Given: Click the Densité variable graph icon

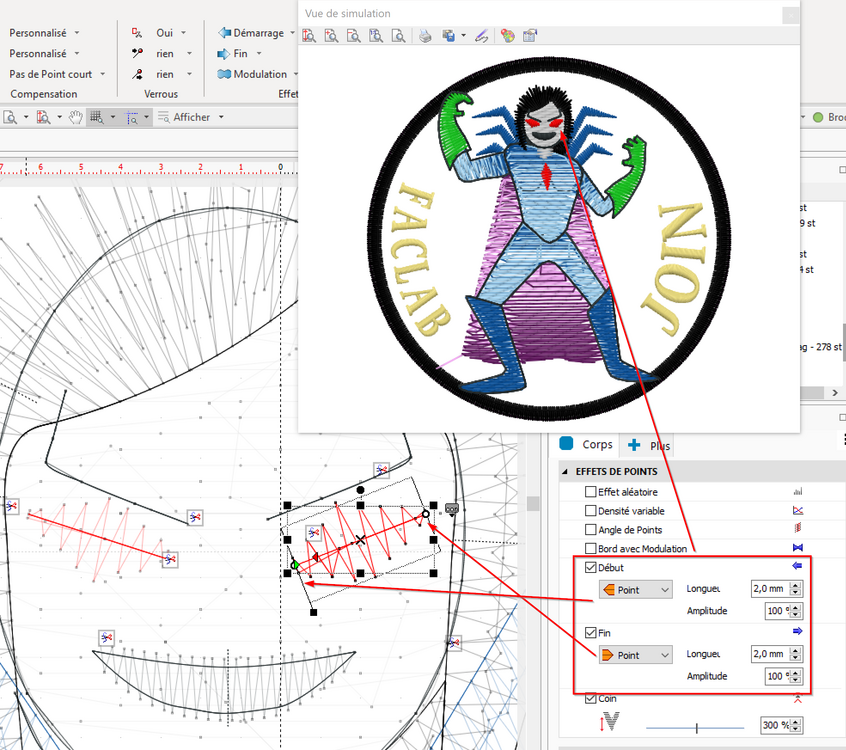Looking at the screenshot, I should pyautogui.click(x=798, y=510).
